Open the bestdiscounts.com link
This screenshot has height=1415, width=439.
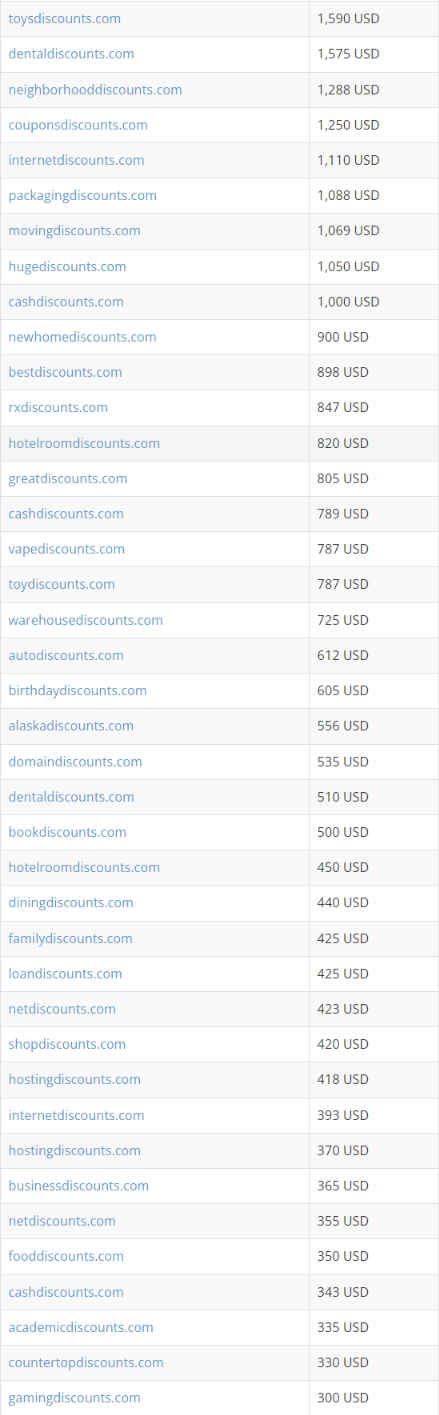[x=65, y=372]
